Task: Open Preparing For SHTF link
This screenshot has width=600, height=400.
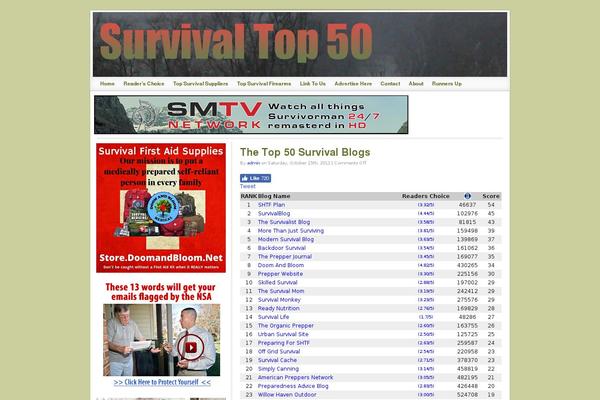Action: point(284,343)
